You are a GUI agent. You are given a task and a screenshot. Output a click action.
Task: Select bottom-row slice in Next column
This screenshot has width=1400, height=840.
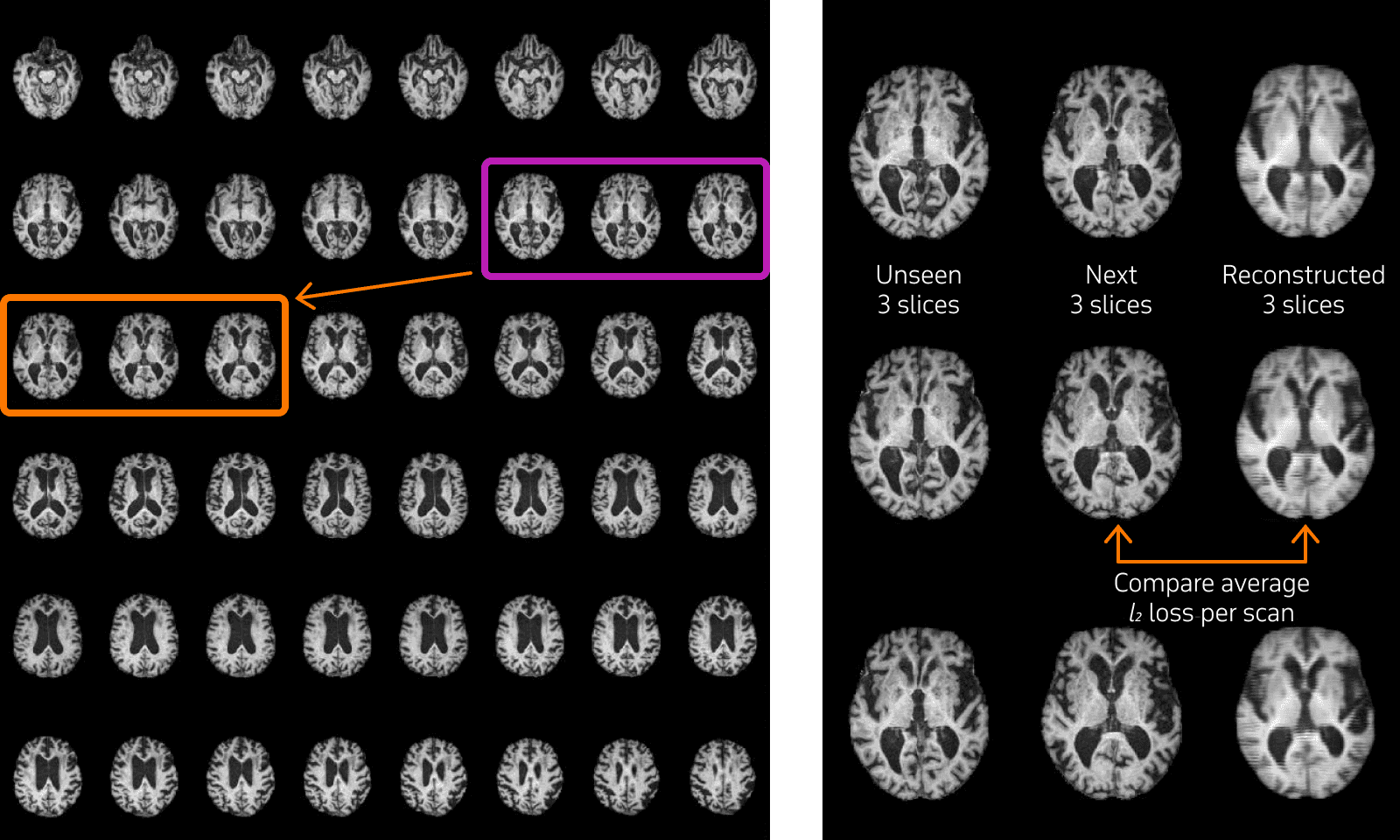click(x=1112, y=712)
